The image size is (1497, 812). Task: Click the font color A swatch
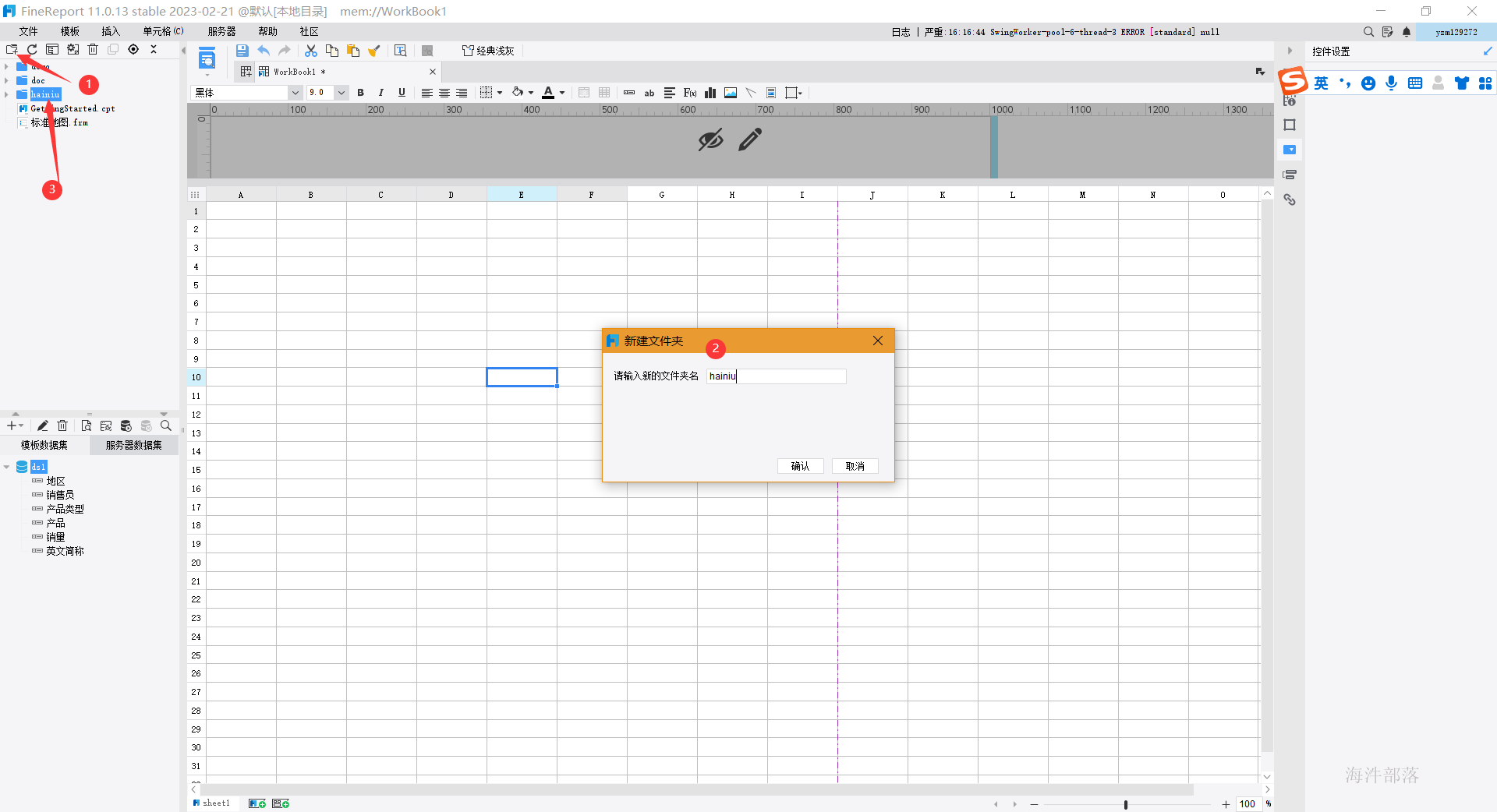click(548, 93)
